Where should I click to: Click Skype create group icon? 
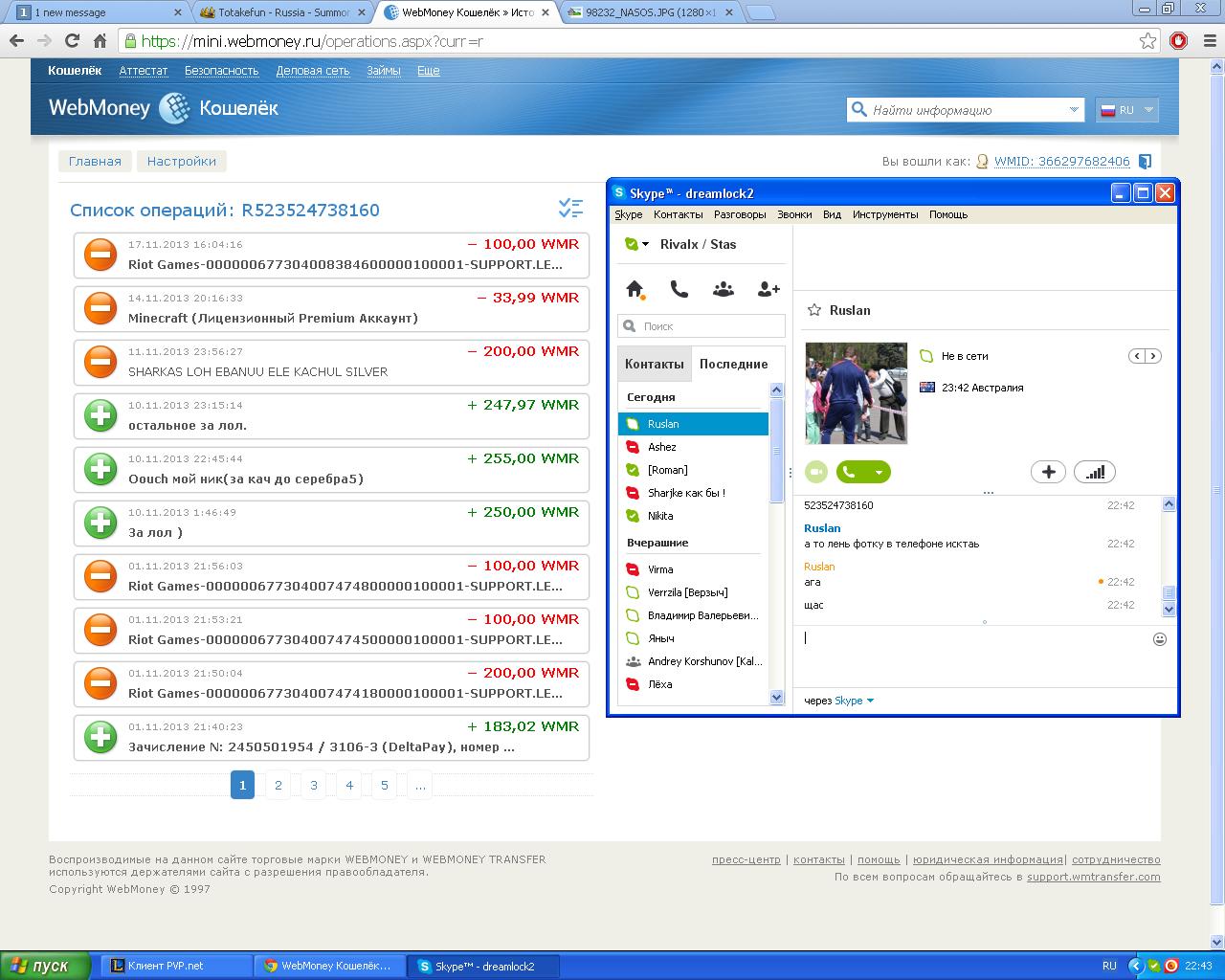coord(724,289)
